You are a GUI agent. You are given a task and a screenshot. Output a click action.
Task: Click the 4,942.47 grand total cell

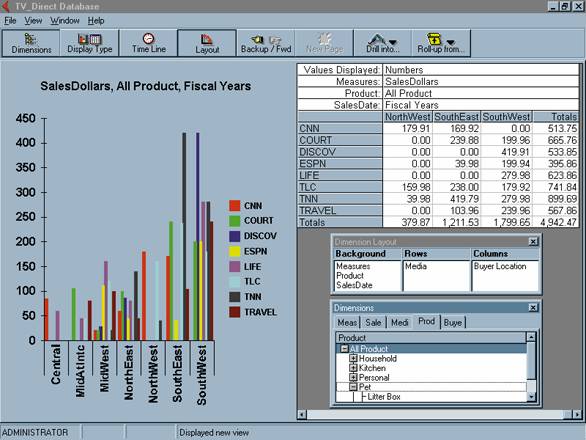(x=556, y=222)
